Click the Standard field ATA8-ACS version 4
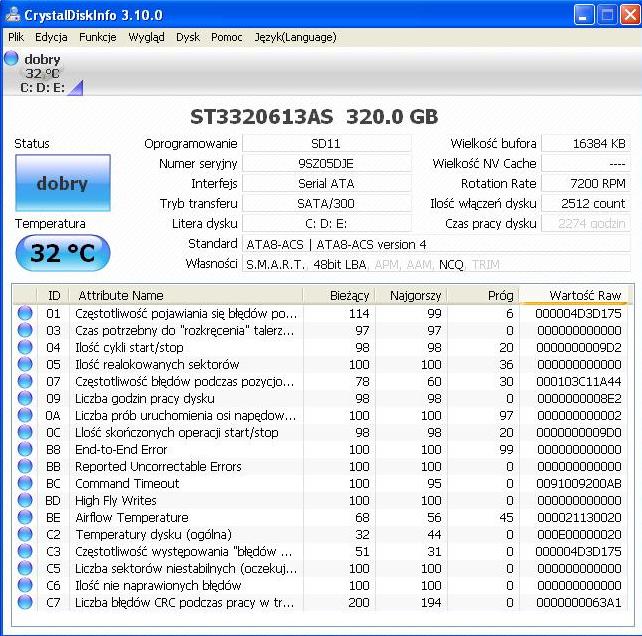The image size is (642, 636). tap(436, 244)
